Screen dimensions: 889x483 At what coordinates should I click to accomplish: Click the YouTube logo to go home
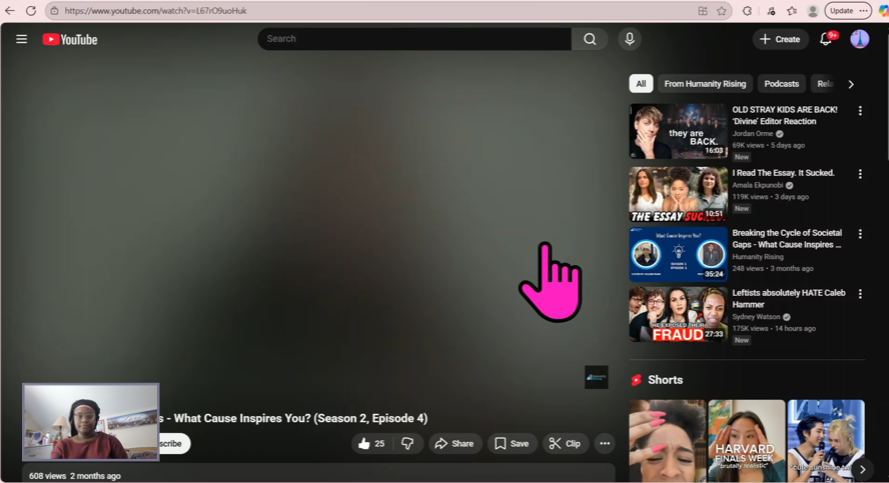click(70, 39)
